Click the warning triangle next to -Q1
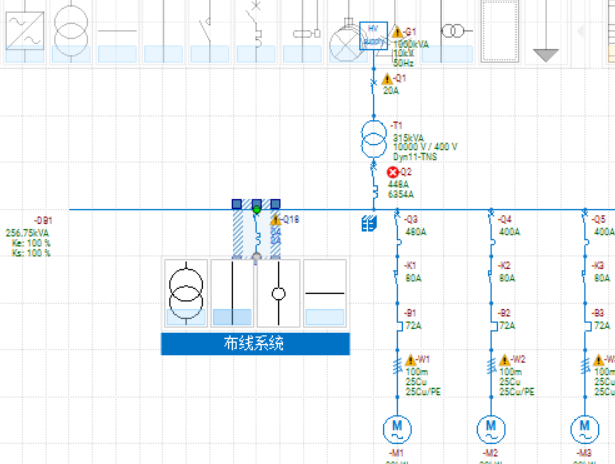Image resolution: width=615 pixels, height=464 pixels. click(x=387, y=79)
